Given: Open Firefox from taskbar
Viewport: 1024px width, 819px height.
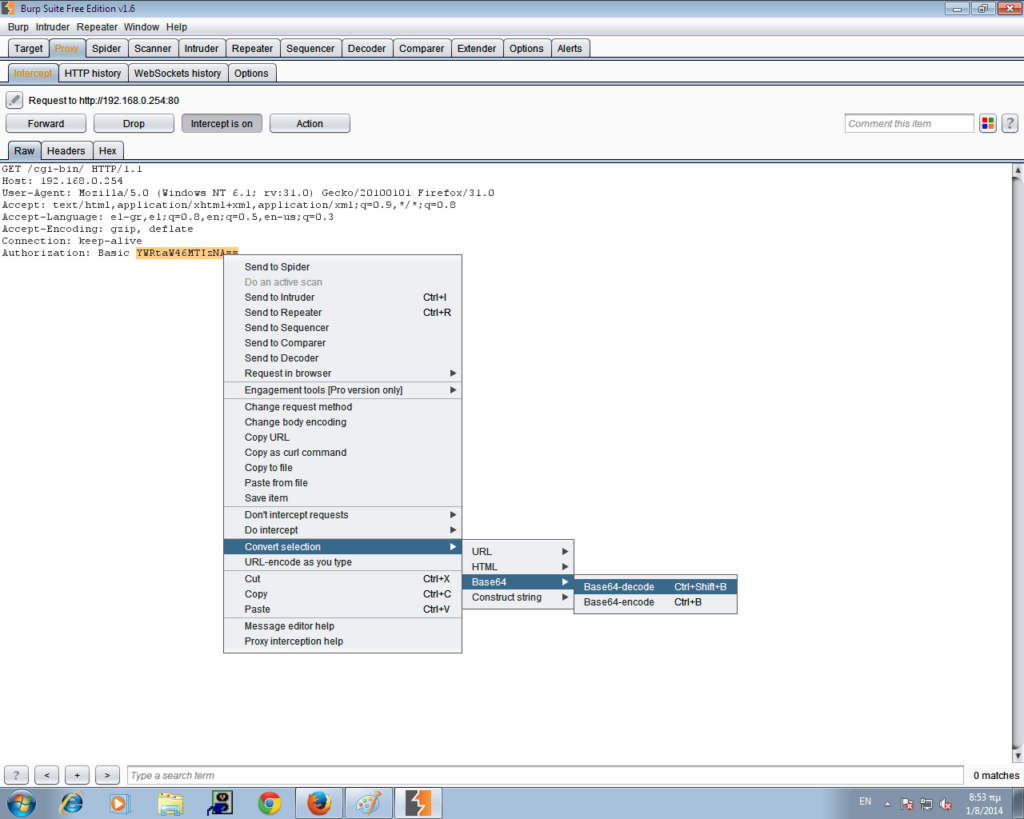Looking at the screenshot, I should (x=319, y=803).
